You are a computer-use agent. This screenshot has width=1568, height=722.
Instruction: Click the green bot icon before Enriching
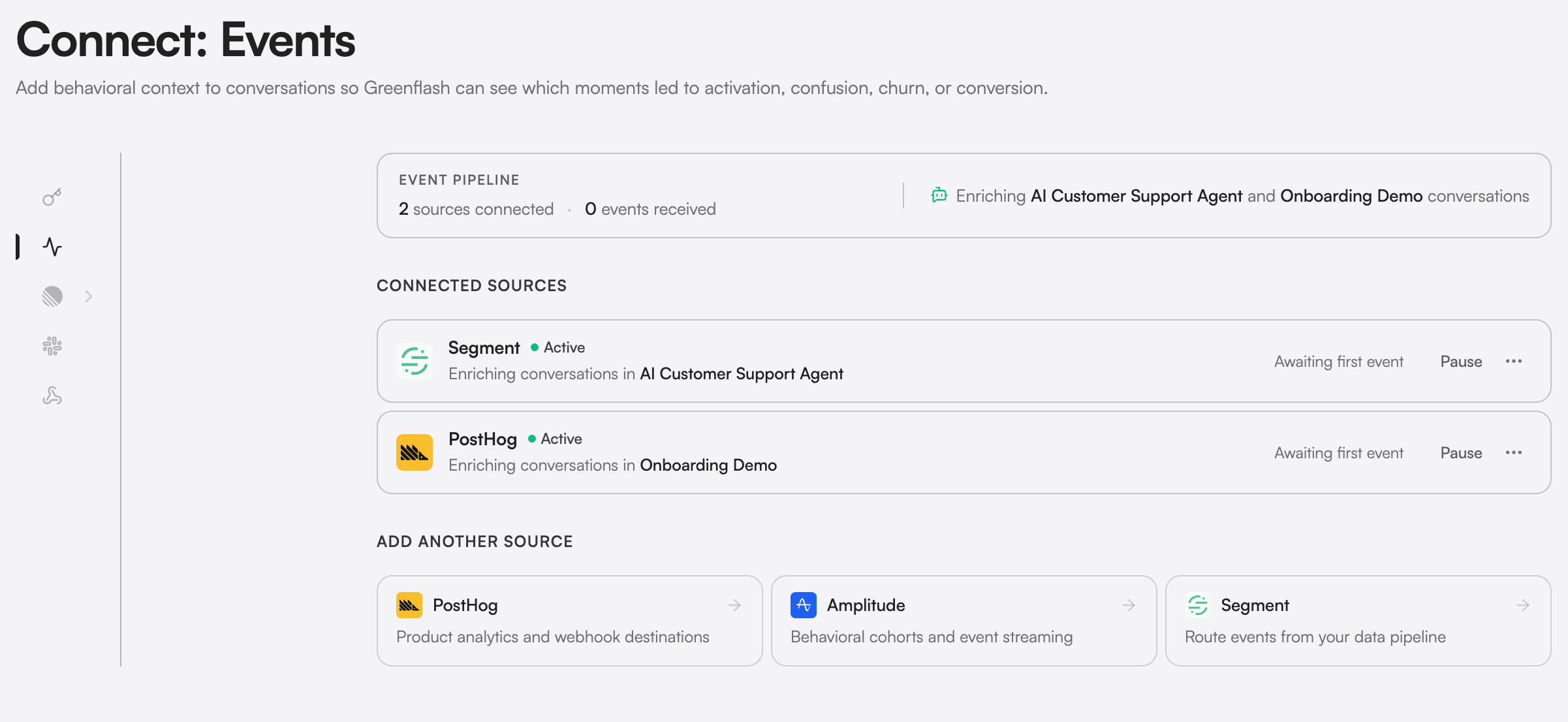pos(939,195)
